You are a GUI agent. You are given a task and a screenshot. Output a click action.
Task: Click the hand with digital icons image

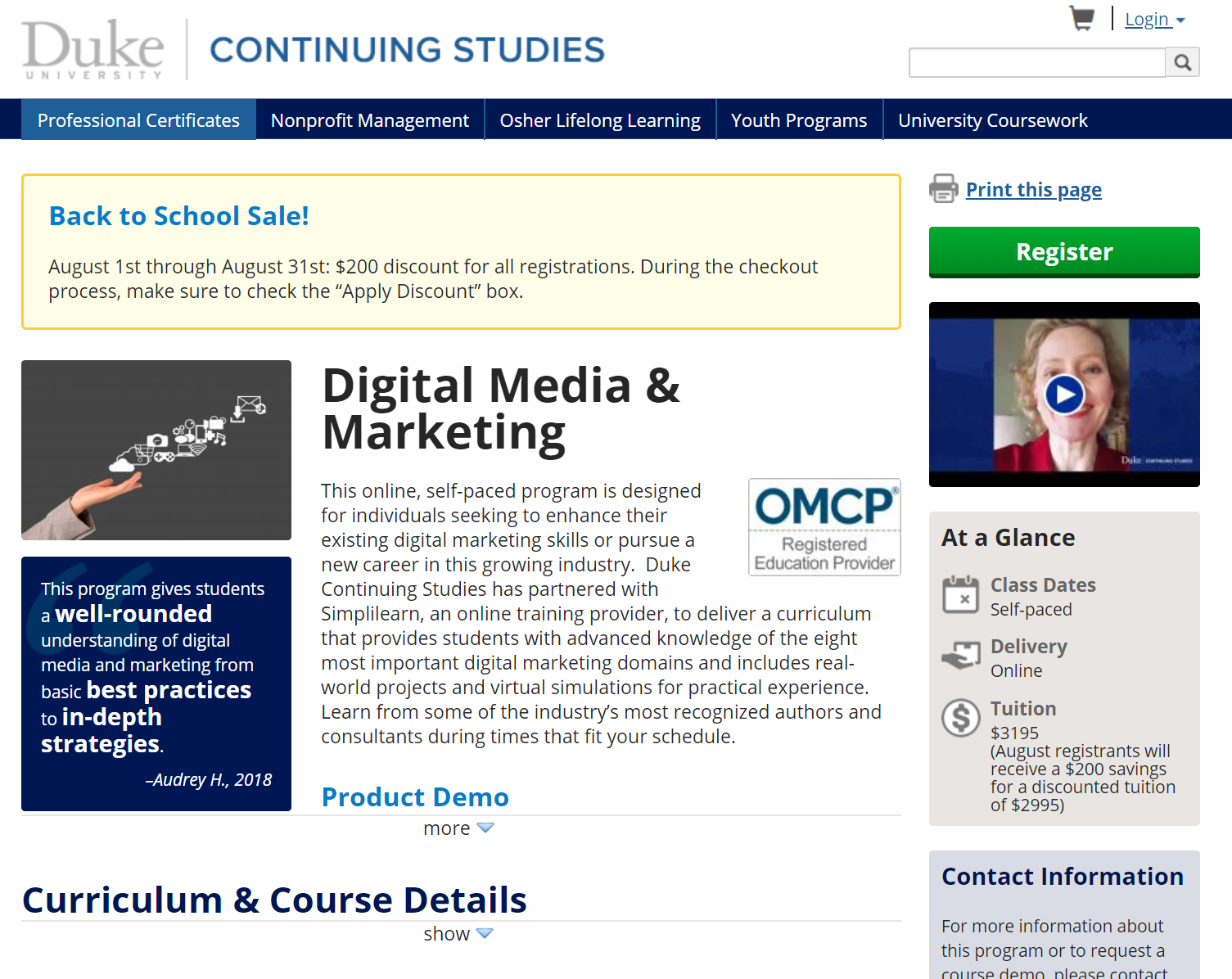point(156,450)
